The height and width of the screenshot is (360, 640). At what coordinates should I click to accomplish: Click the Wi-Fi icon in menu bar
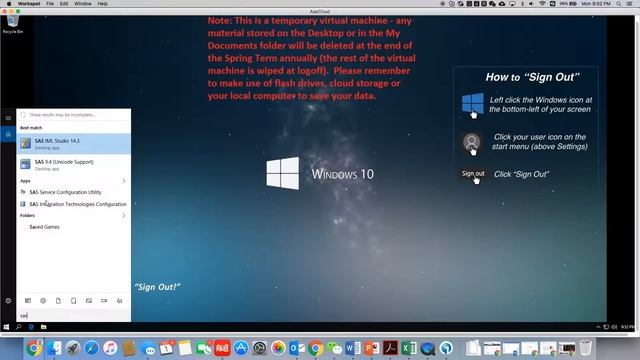pyautogui.click(x=542, y=4)
